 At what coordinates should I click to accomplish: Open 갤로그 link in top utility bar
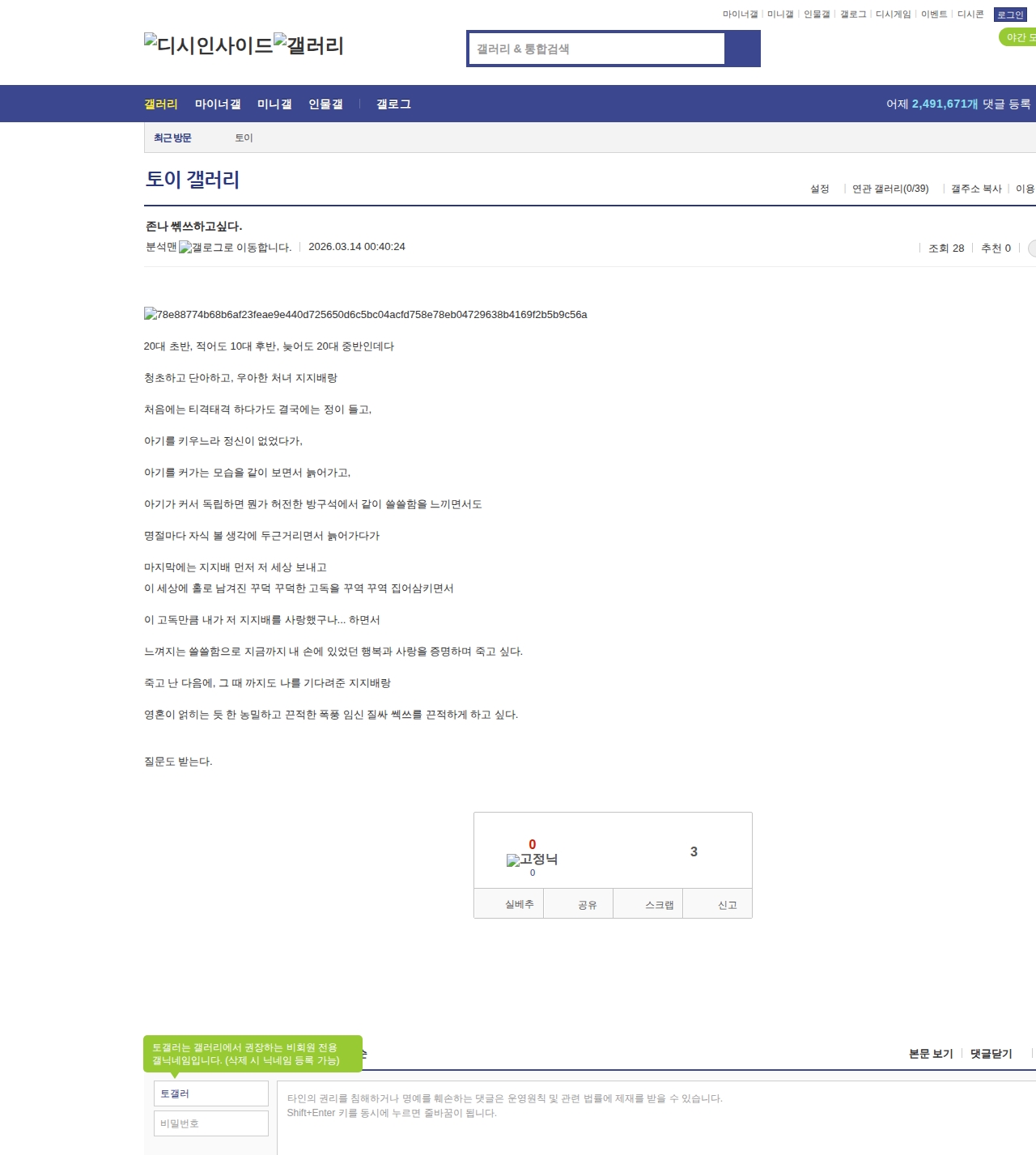pos(853,15)
